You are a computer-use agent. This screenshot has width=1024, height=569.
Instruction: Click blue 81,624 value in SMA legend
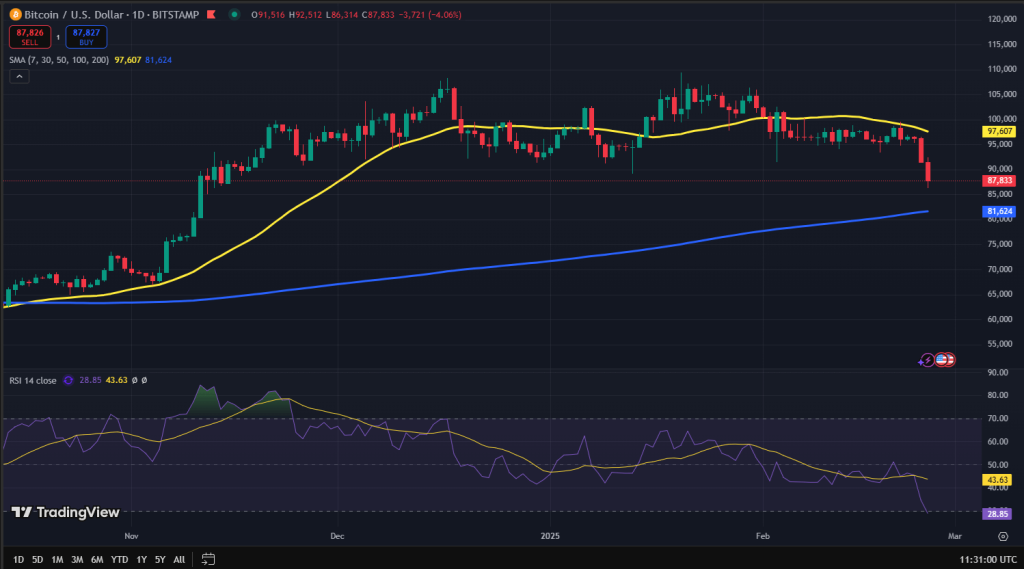(159, 60)
